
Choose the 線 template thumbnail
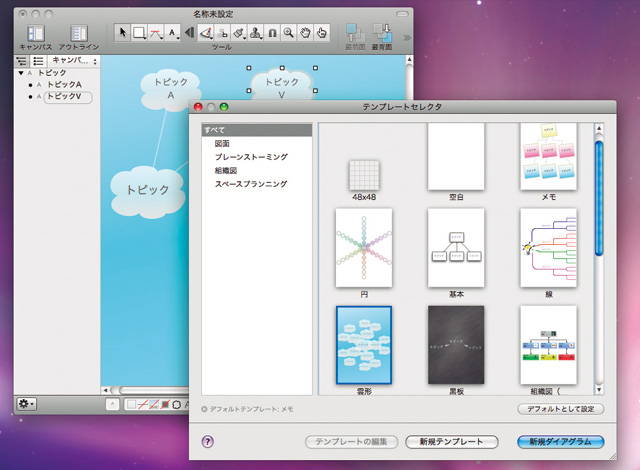548,248
